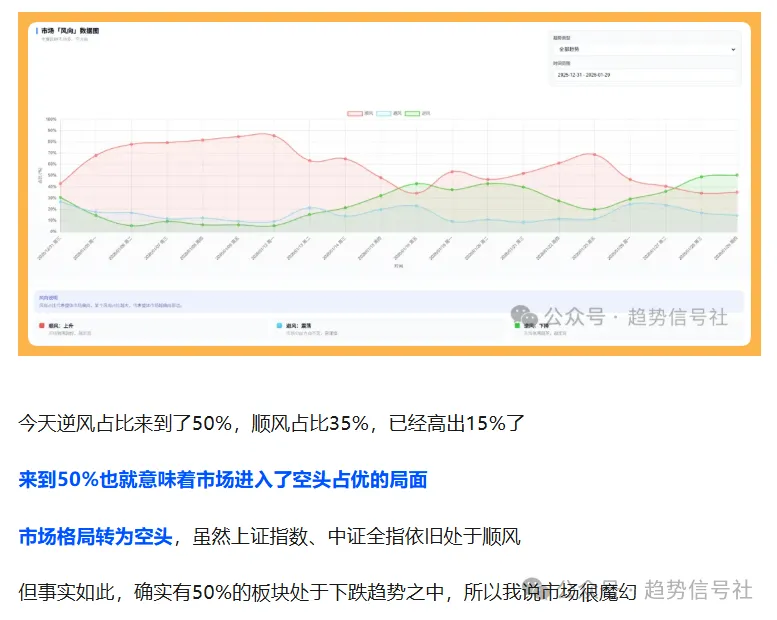This screenshot has height=620, width=777.
Task: Select the red line's peak data point near 85%
Action: (x=274, y=135)
